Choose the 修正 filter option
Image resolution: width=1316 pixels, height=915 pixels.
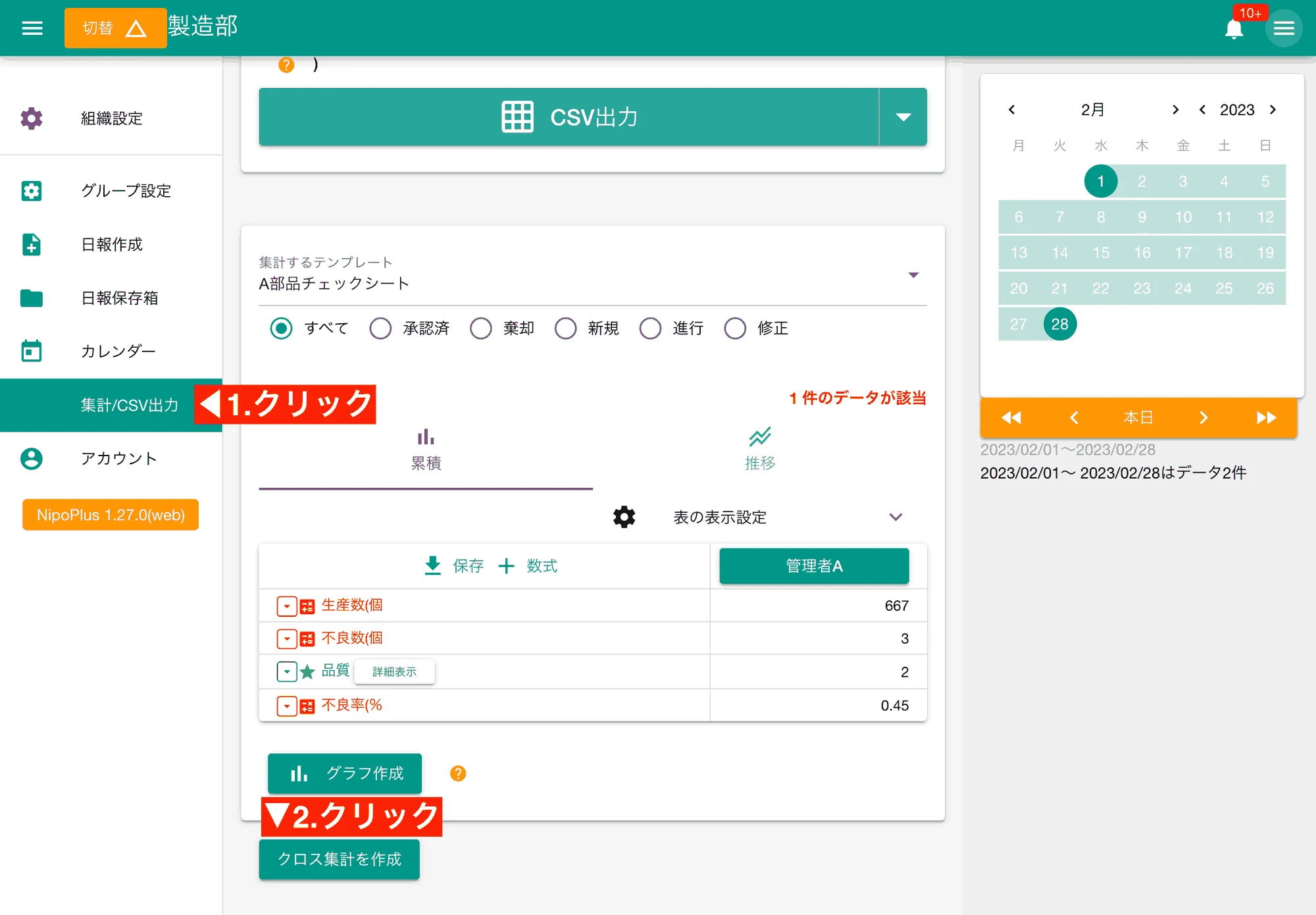(736, 328)
